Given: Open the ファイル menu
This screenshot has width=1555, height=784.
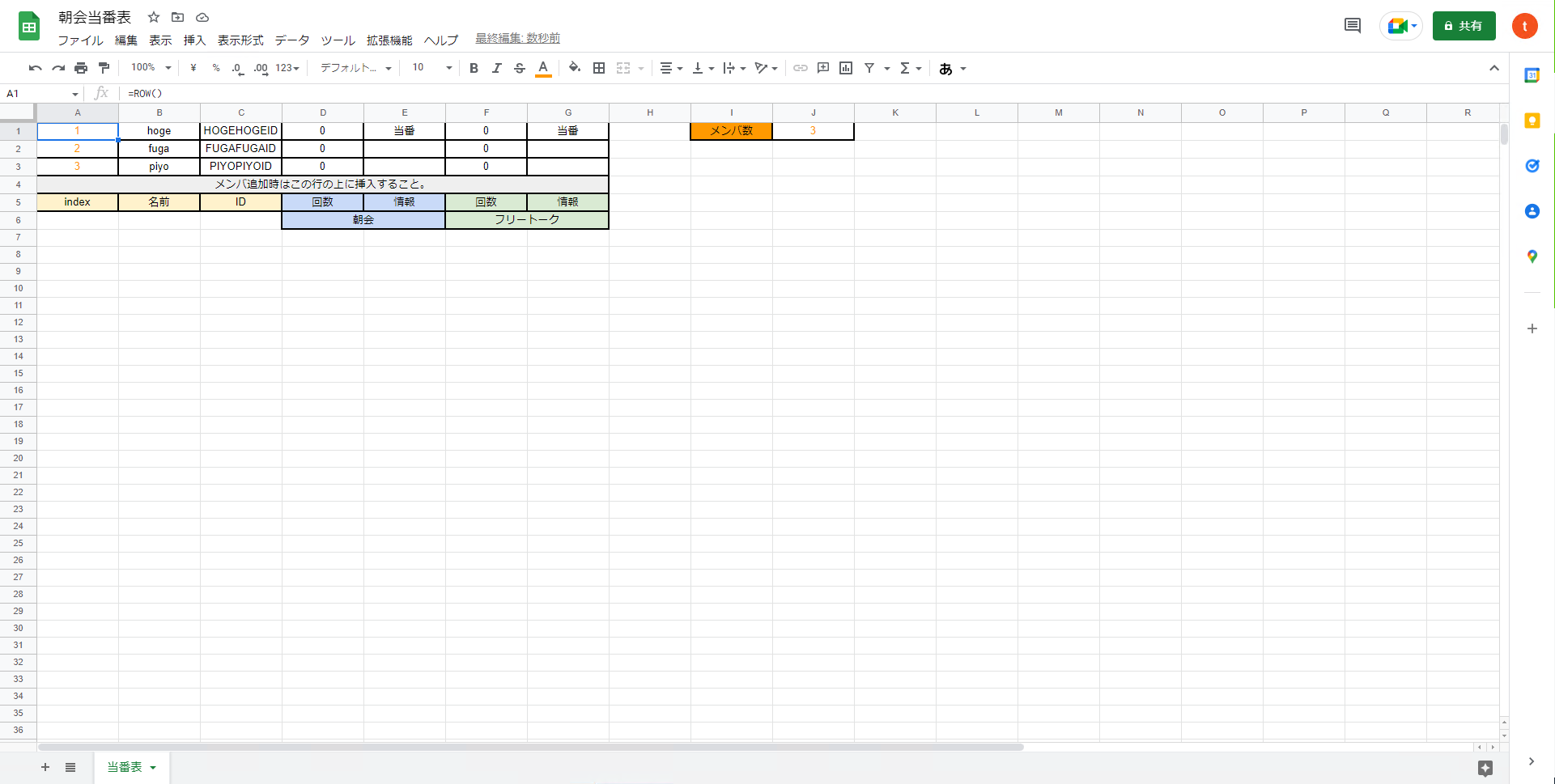Looking at the screenshot, I should (80, 40).
